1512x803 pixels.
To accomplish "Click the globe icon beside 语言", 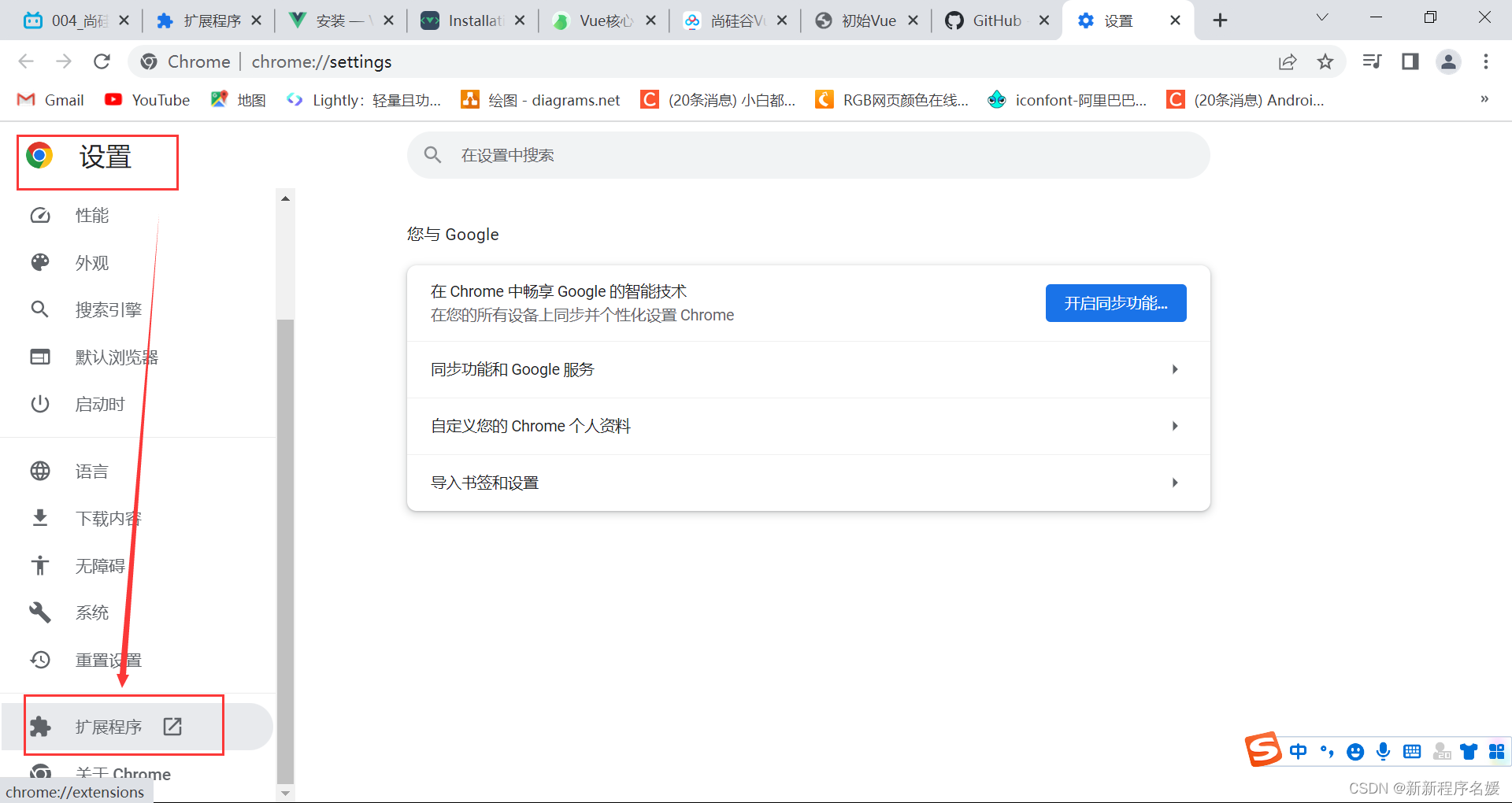I will (40, 471).
